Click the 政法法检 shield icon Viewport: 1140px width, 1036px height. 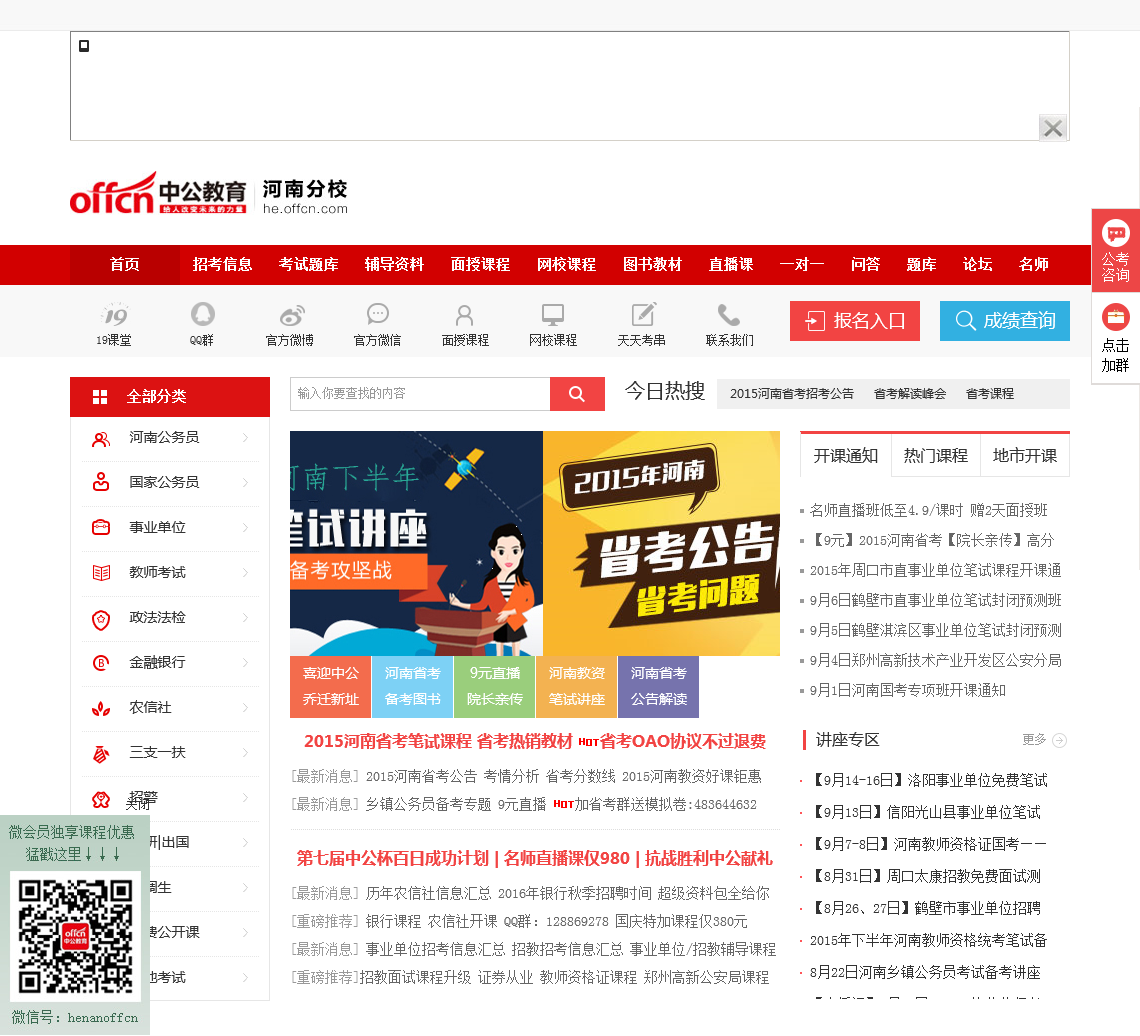101,619
